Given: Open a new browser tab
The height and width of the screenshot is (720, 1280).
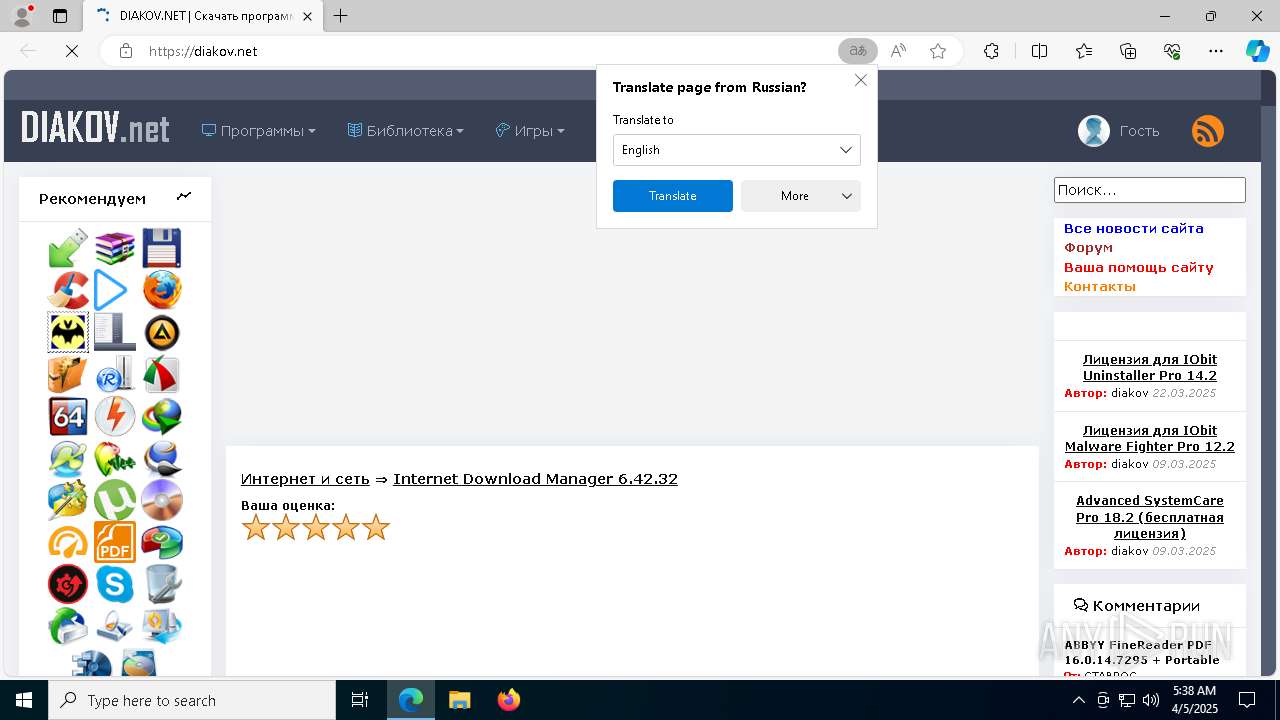Looking at the screenshot, I should (341, 16).
